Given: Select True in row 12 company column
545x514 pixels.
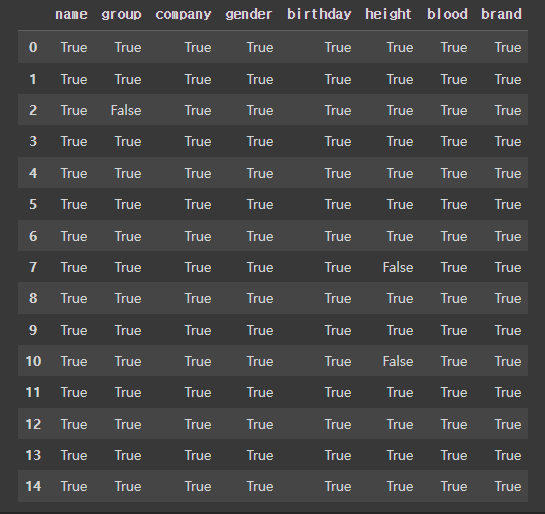Looking at the screenshot, I should pyautogui.click(x=198, y=424).
